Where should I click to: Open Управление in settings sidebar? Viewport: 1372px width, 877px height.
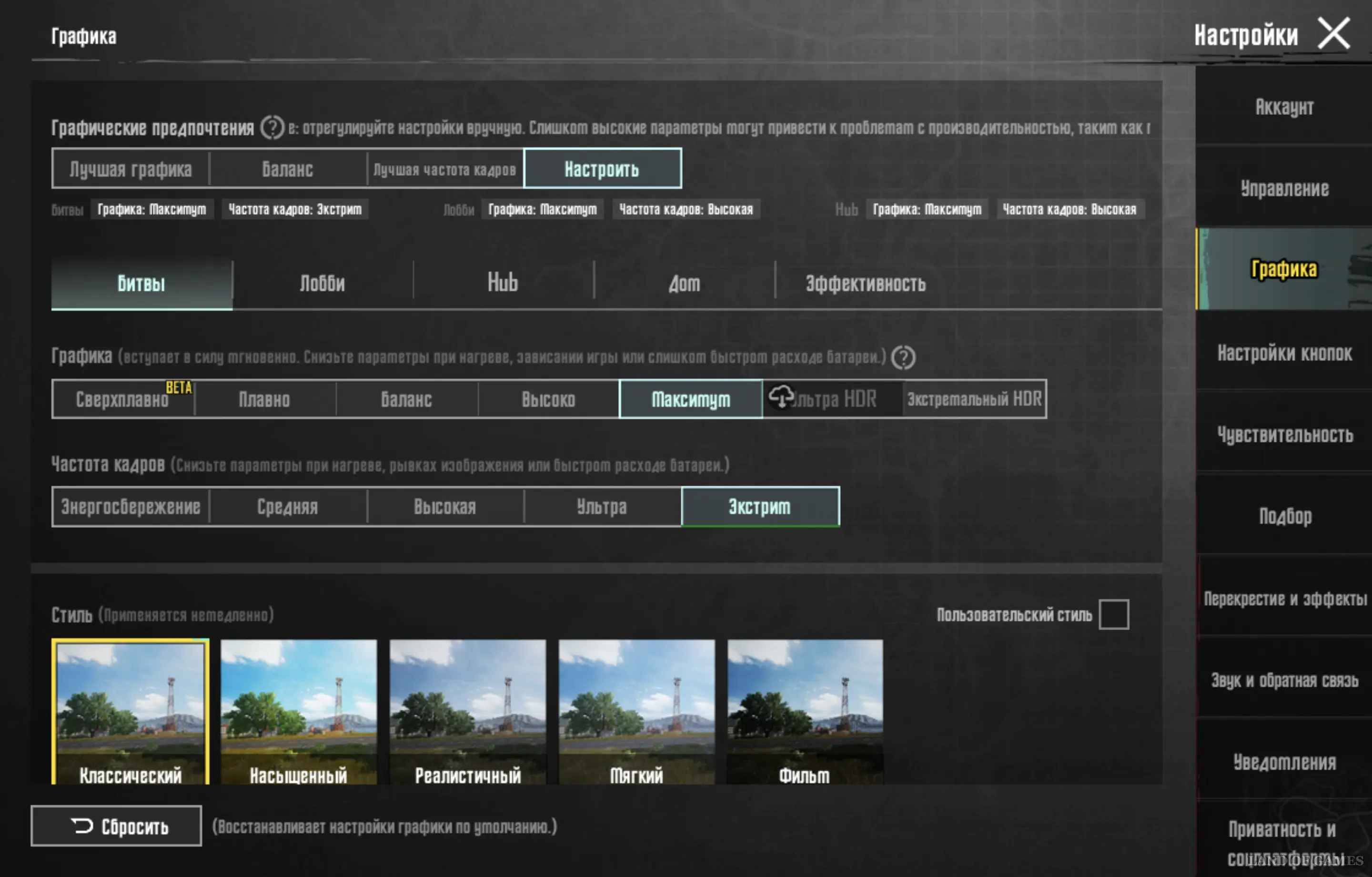point(1284,188)
